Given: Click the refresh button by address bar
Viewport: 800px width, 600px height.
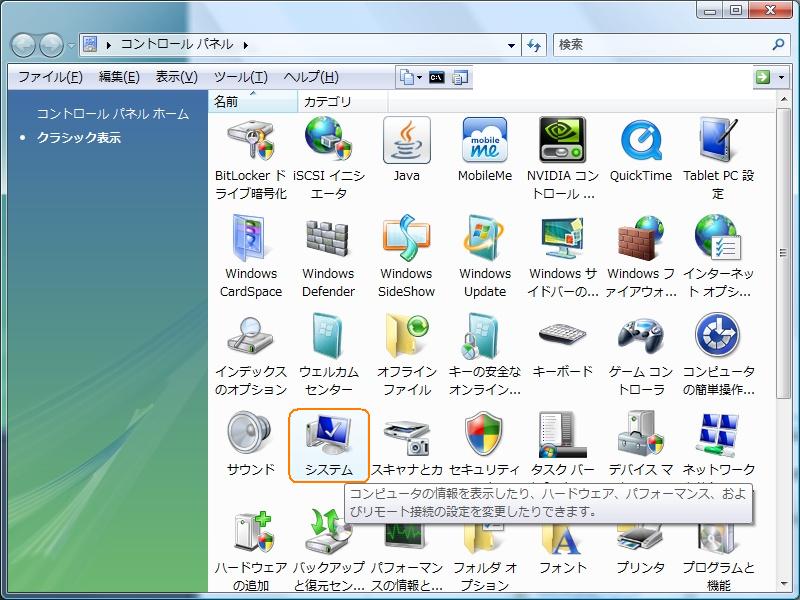Looking at the screenshot, I should click(534, 45).
